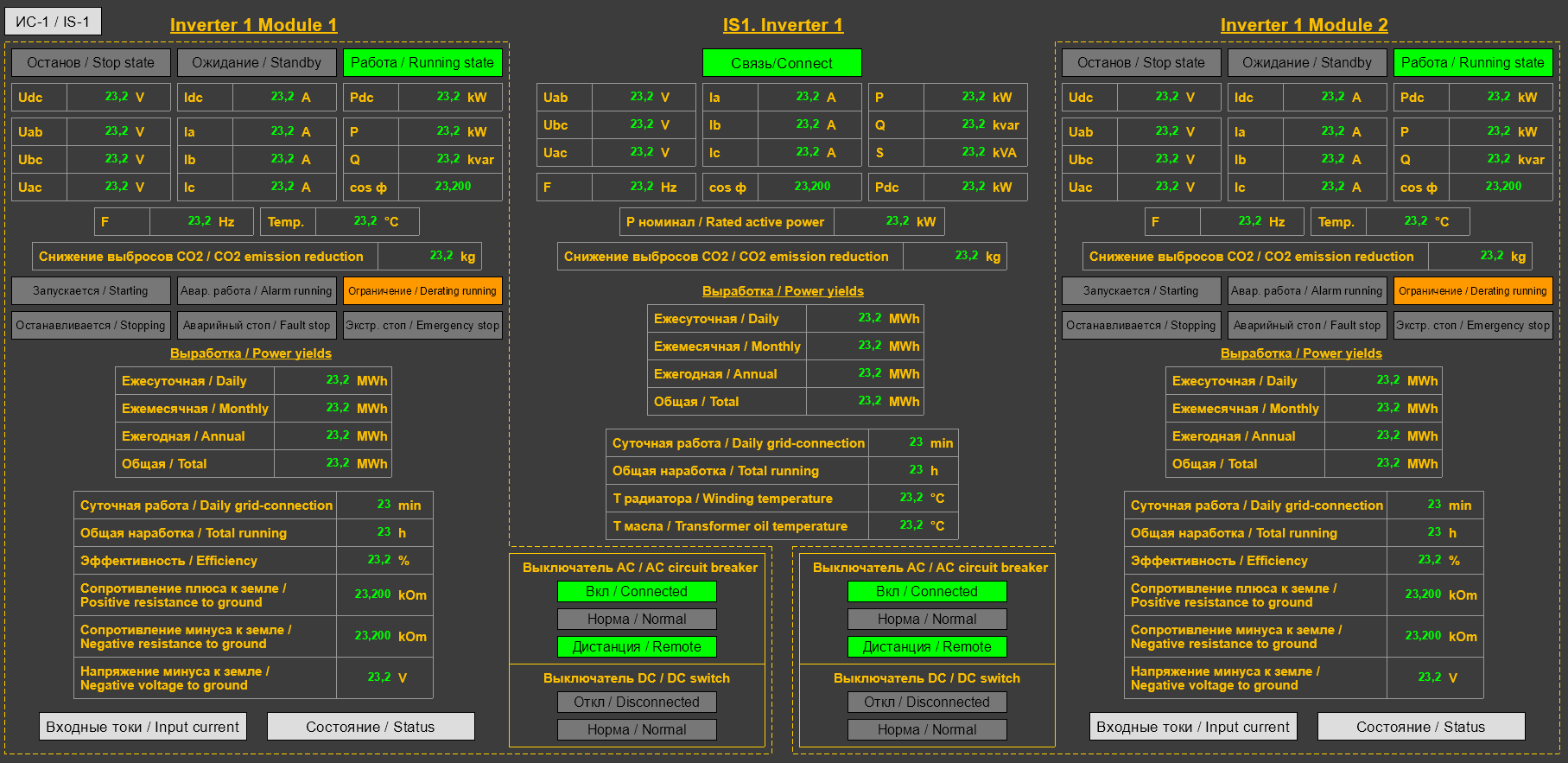Open Status for Inverter 1 Module 1

[x=371, y=727]
